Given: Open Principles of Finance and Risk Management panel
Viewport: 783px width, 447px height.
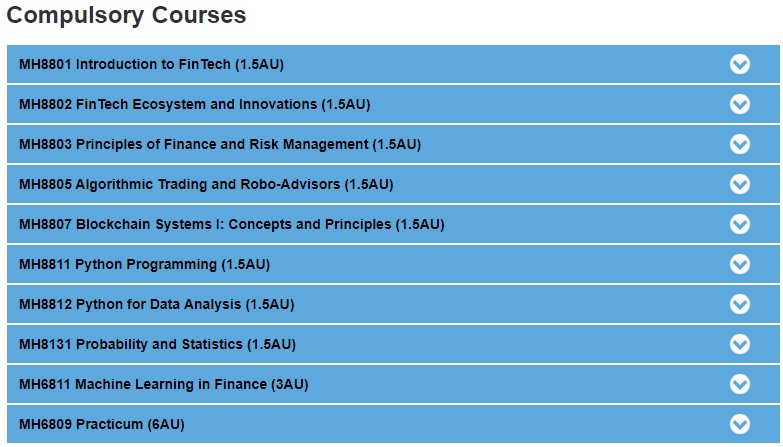Looking at the screenshot, I should 220,145.
